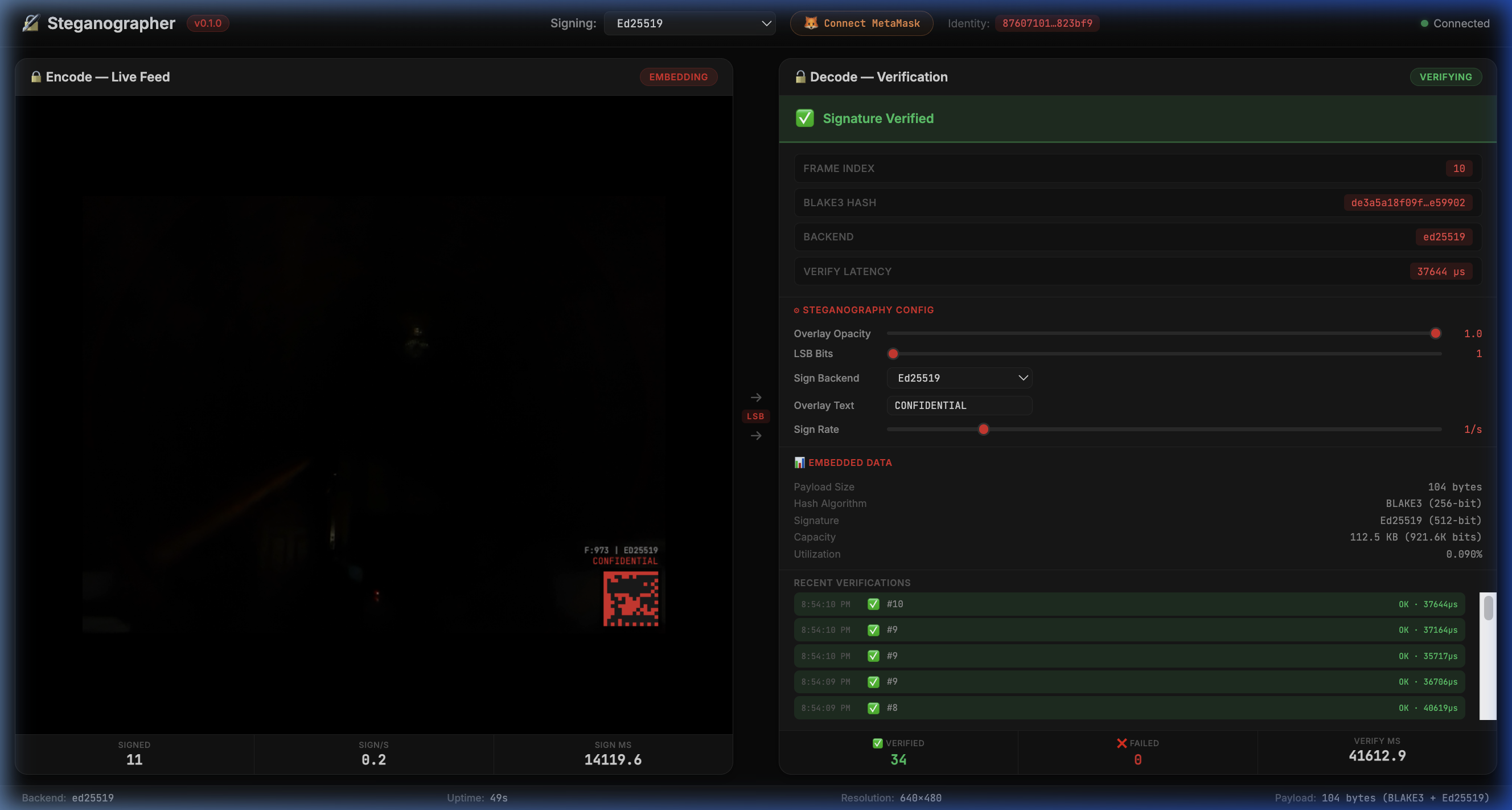Click the green check icon on the 36706µs row

tap(873, 682)
